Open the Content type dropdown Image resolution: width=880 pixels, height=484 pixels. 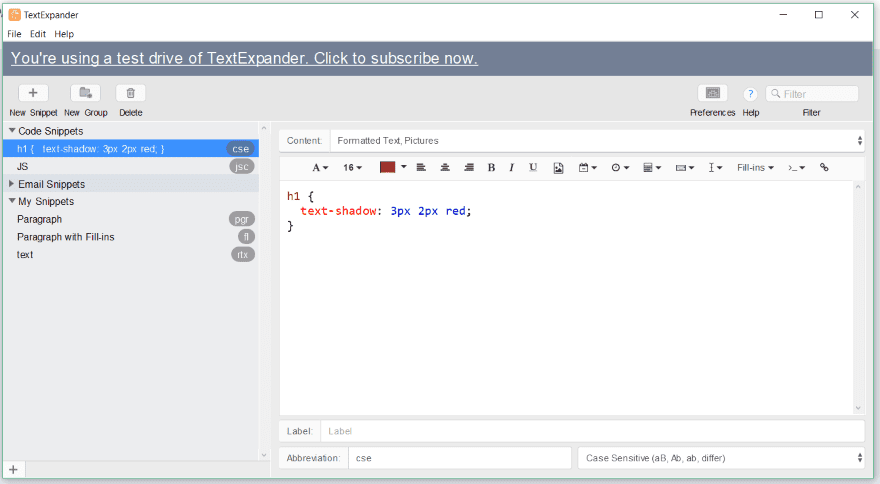[x=598, y=141]
